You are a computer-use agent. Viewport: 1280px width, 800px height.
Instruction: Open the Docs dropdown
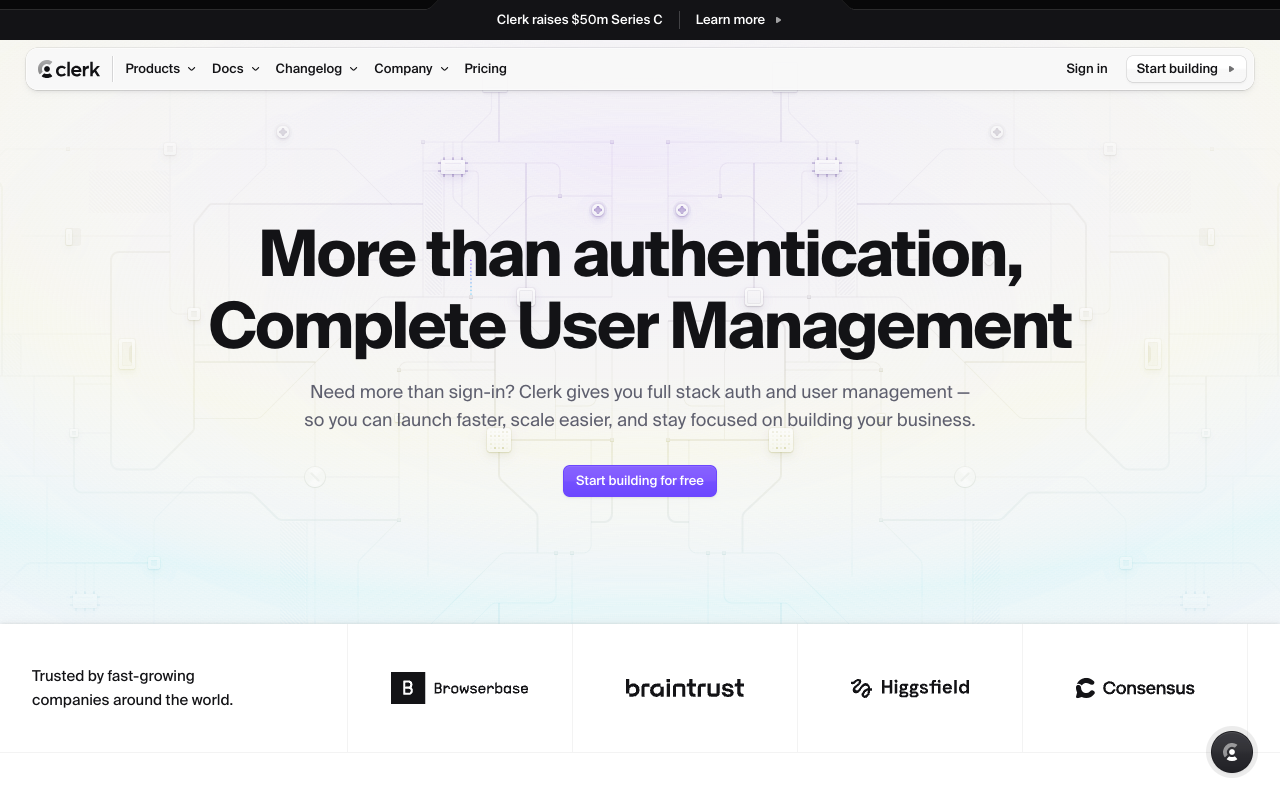click(x=234, y=69)
